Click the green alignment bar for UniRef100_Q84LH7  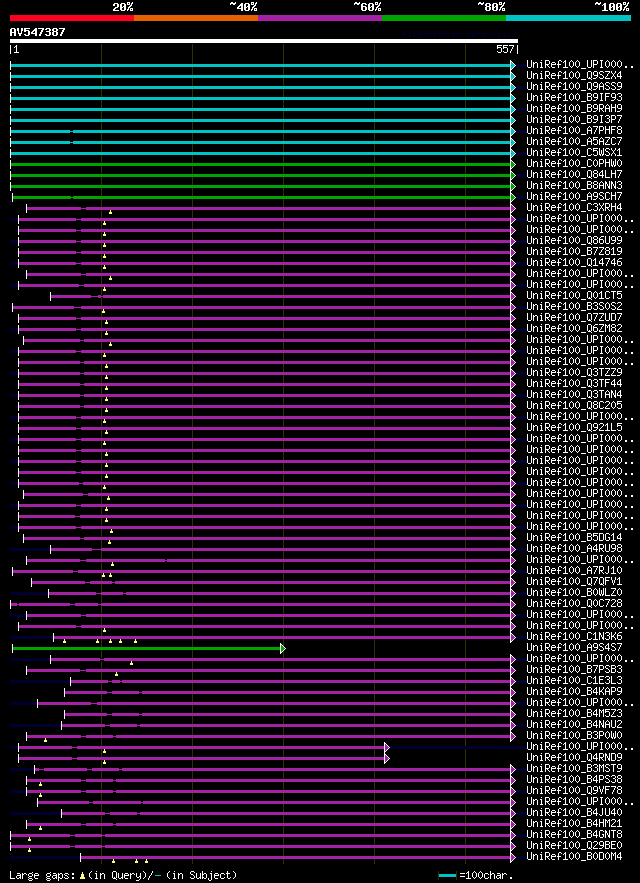point(260,175)
